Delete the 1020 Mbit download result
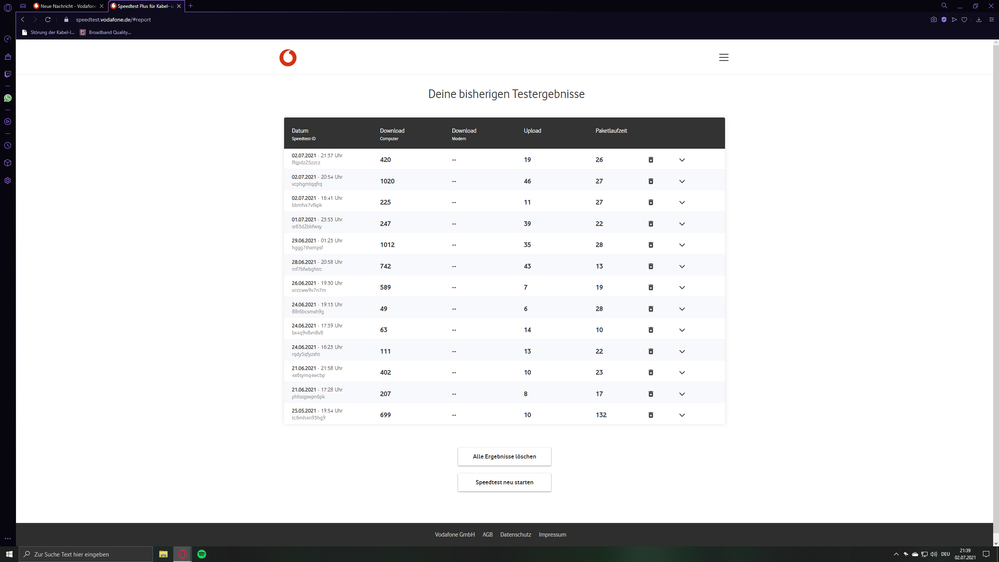999x562 pixels. (650, 181)
